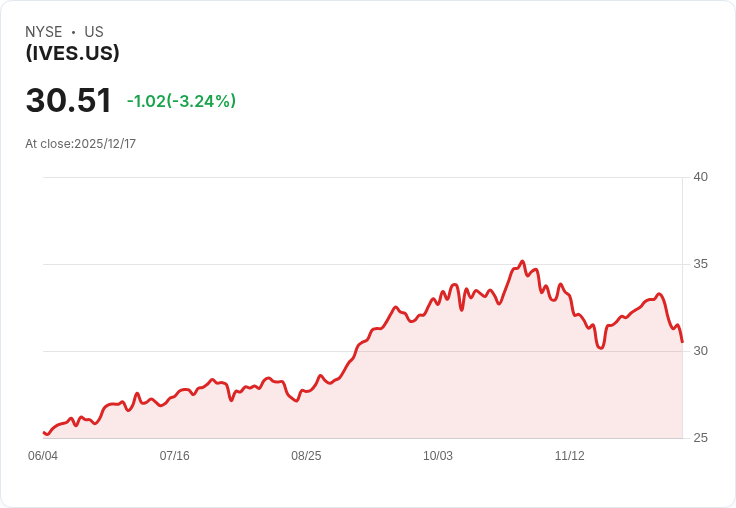Click the 25 price axis label

coord(700,438)
